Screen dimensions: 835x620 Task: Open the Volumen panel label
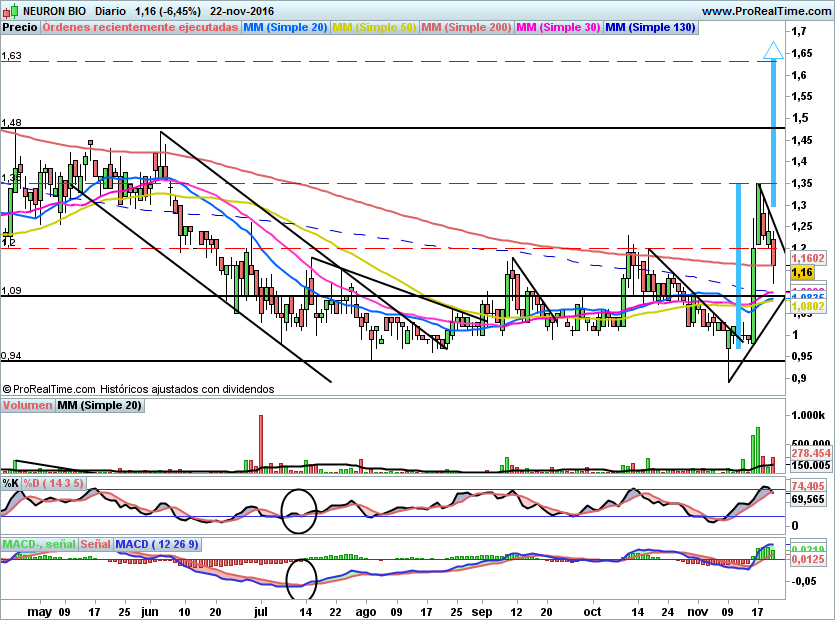coord(27,405)
